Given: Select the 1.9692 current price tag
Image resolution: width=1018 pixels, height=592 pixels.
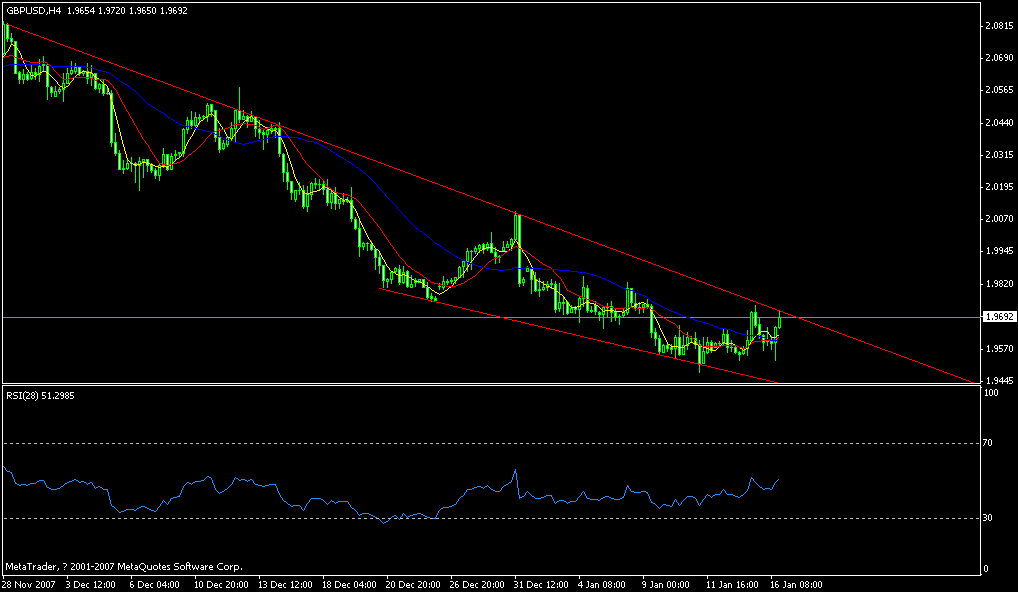Looking at the screenshot, I should pos(999,317).
